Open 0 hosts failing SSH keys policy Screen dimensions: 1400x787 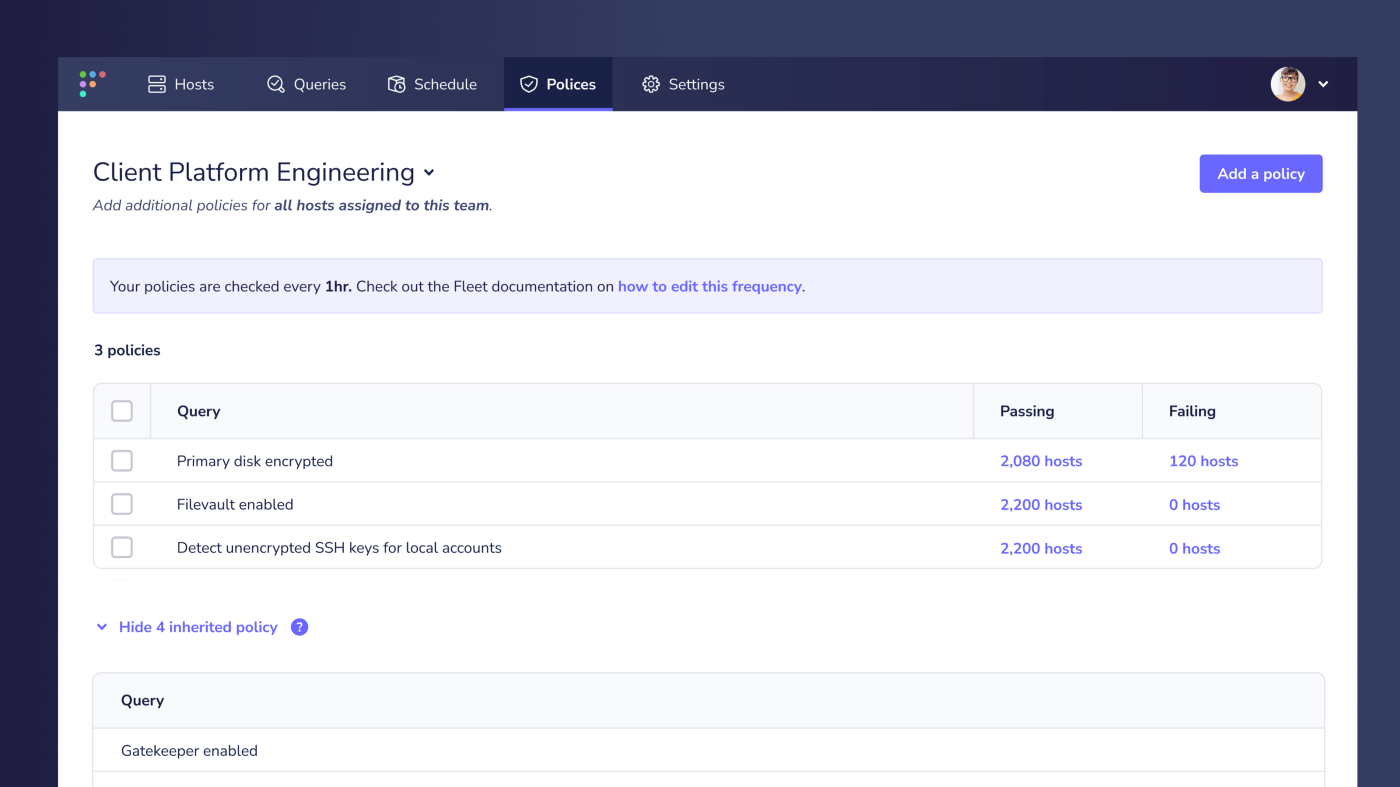[x=1195, y=548]
